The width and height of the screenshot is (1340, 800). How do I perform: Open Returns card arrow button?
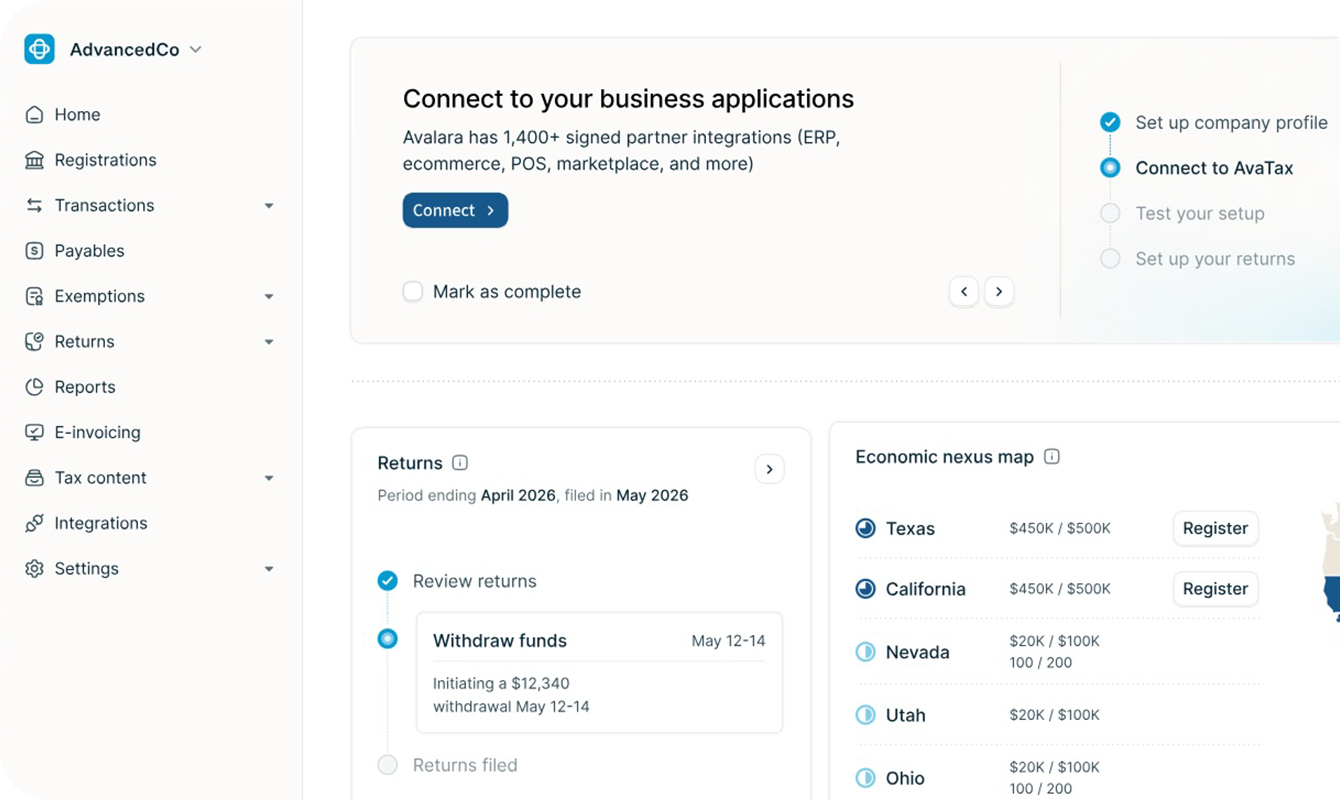(x=769, y=469)
